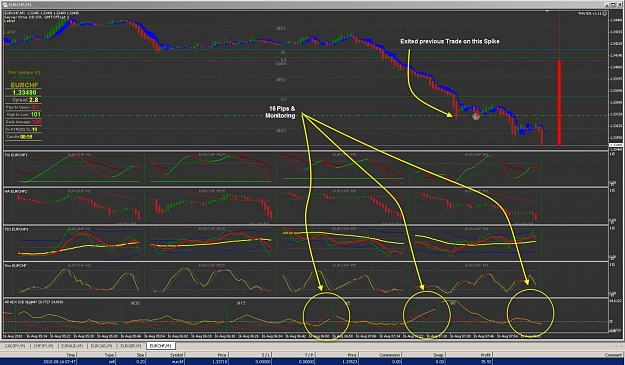Switch to the CADJPY,M1 chart tab

pos(15,346)
